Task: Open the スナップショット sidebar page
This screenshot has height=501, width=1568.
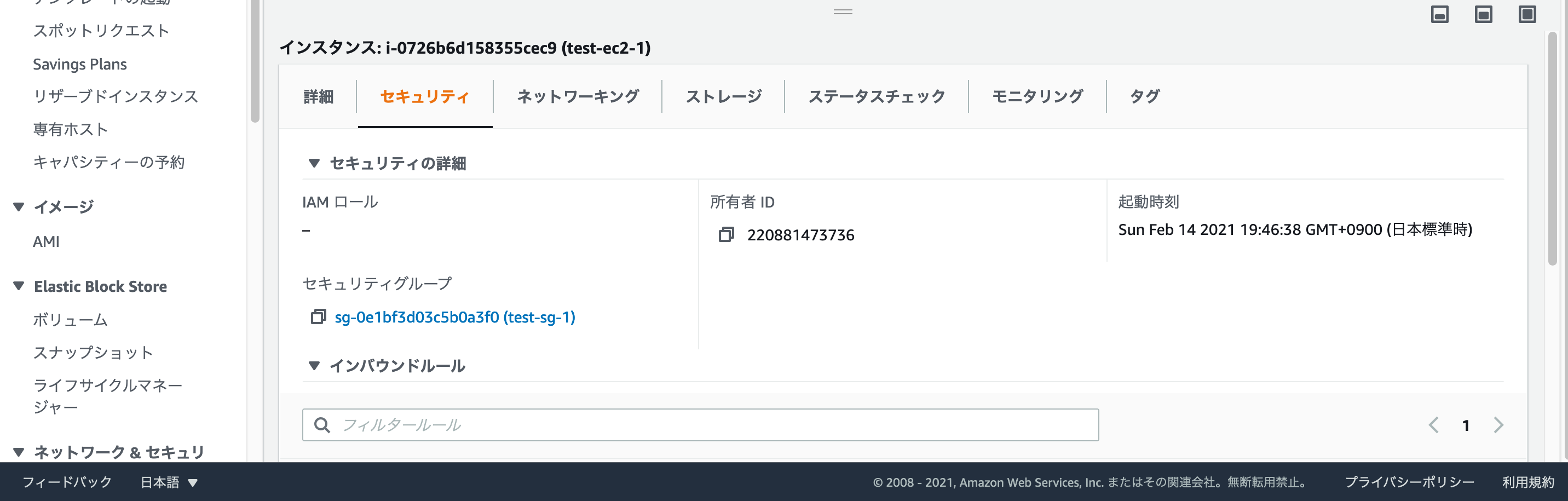Action: [x=94, y=352]
